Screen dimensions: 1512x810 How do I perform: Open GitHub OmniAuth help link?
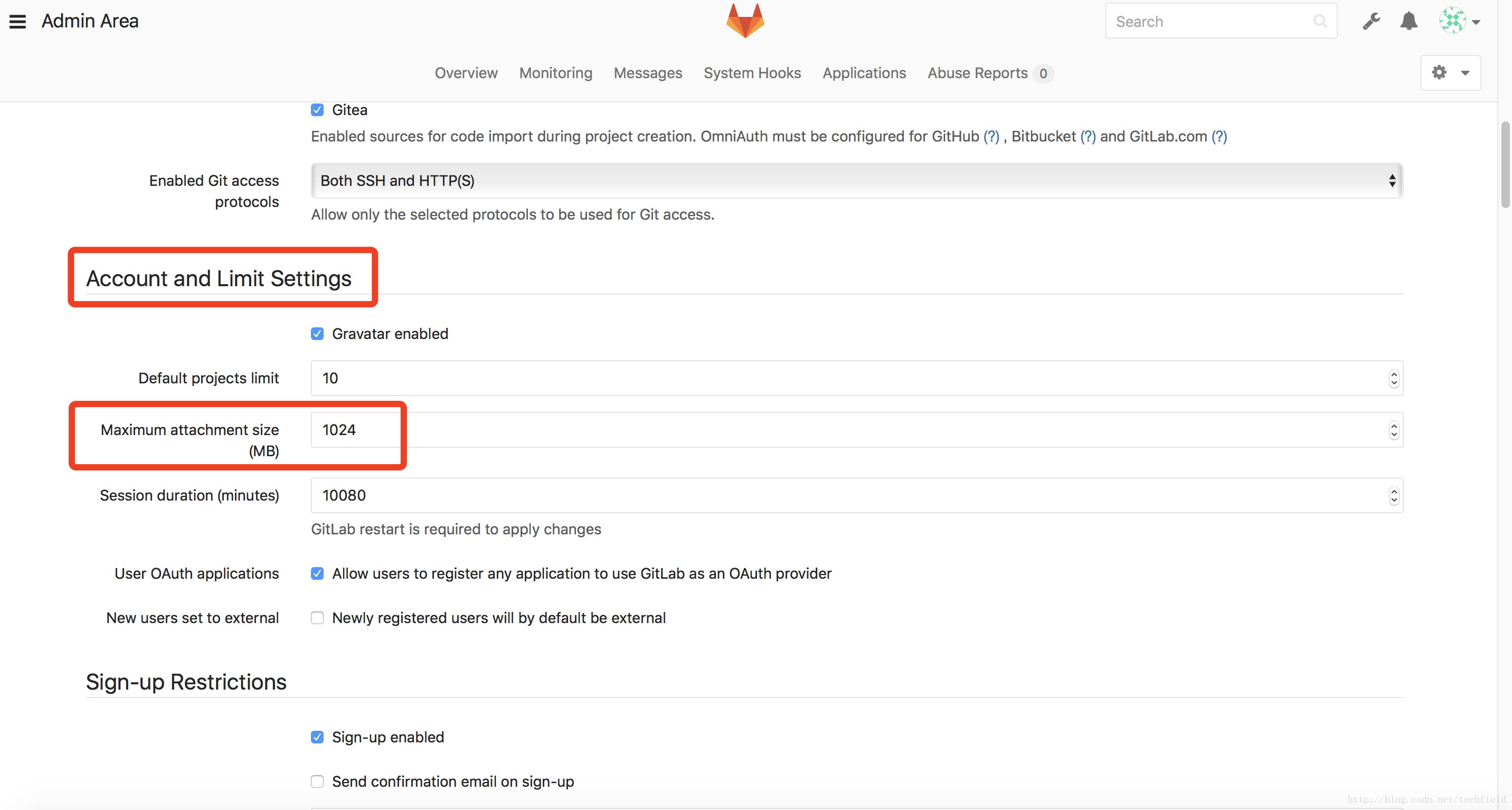[991, 136]
